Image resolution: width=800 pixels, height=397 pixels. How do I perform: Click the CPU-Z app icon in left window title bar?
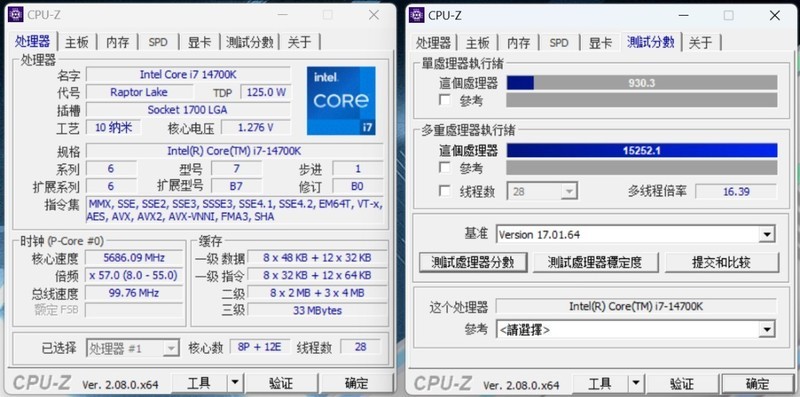click(16, 15)
